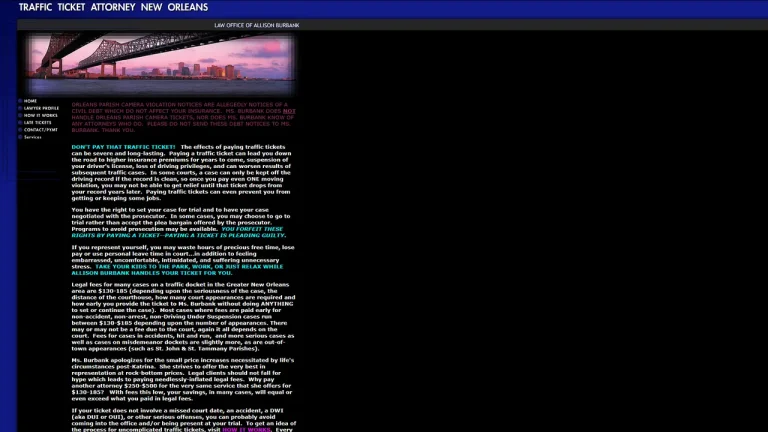Select CONTACT/PYMT in the sidebar

[x=41, y=130]
